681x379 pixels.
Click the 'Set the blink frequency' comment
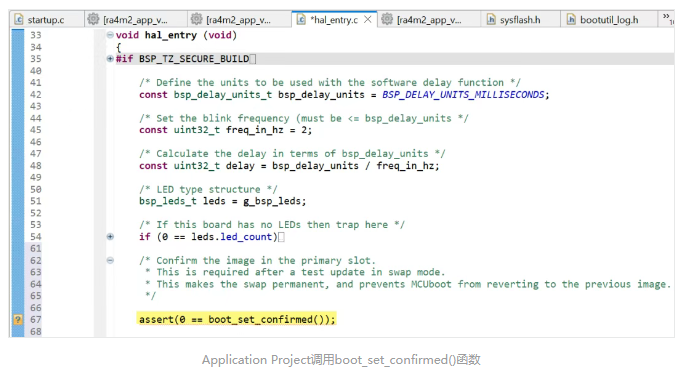pyautogui.click(x=304, y=118)
